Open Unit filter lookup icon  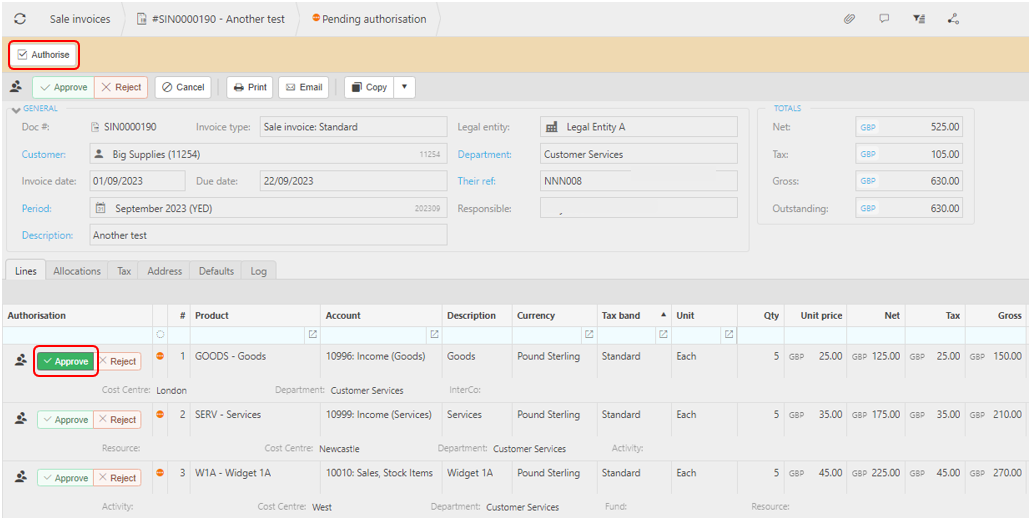(x=728, y=334)
